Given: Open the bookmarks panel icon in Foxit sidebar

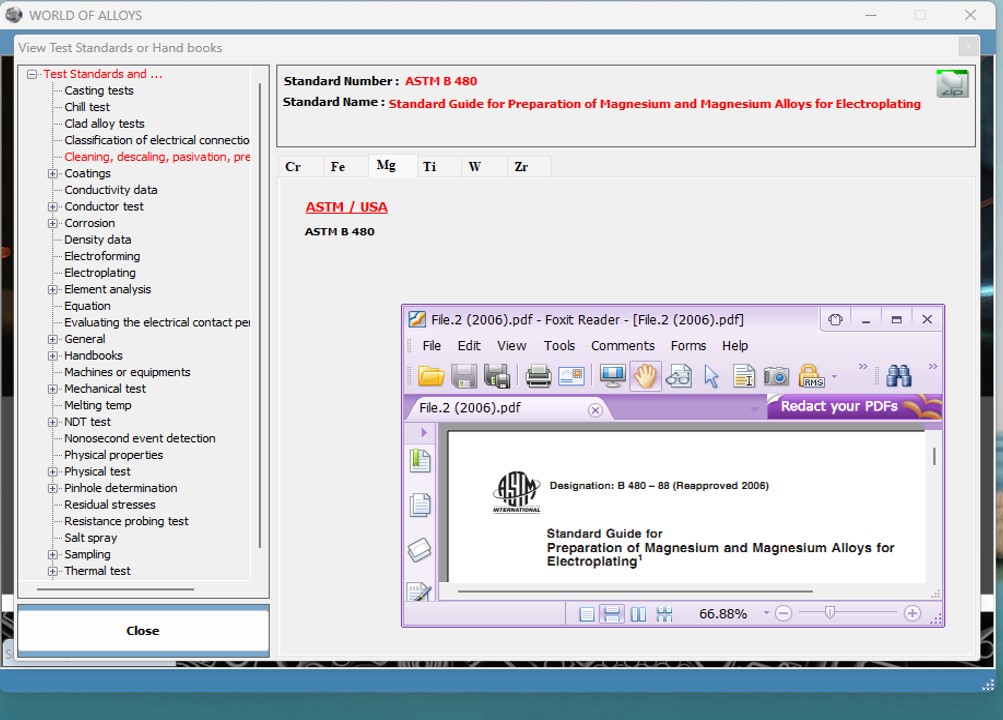Looking at the screenshot, I should point(420,461).
